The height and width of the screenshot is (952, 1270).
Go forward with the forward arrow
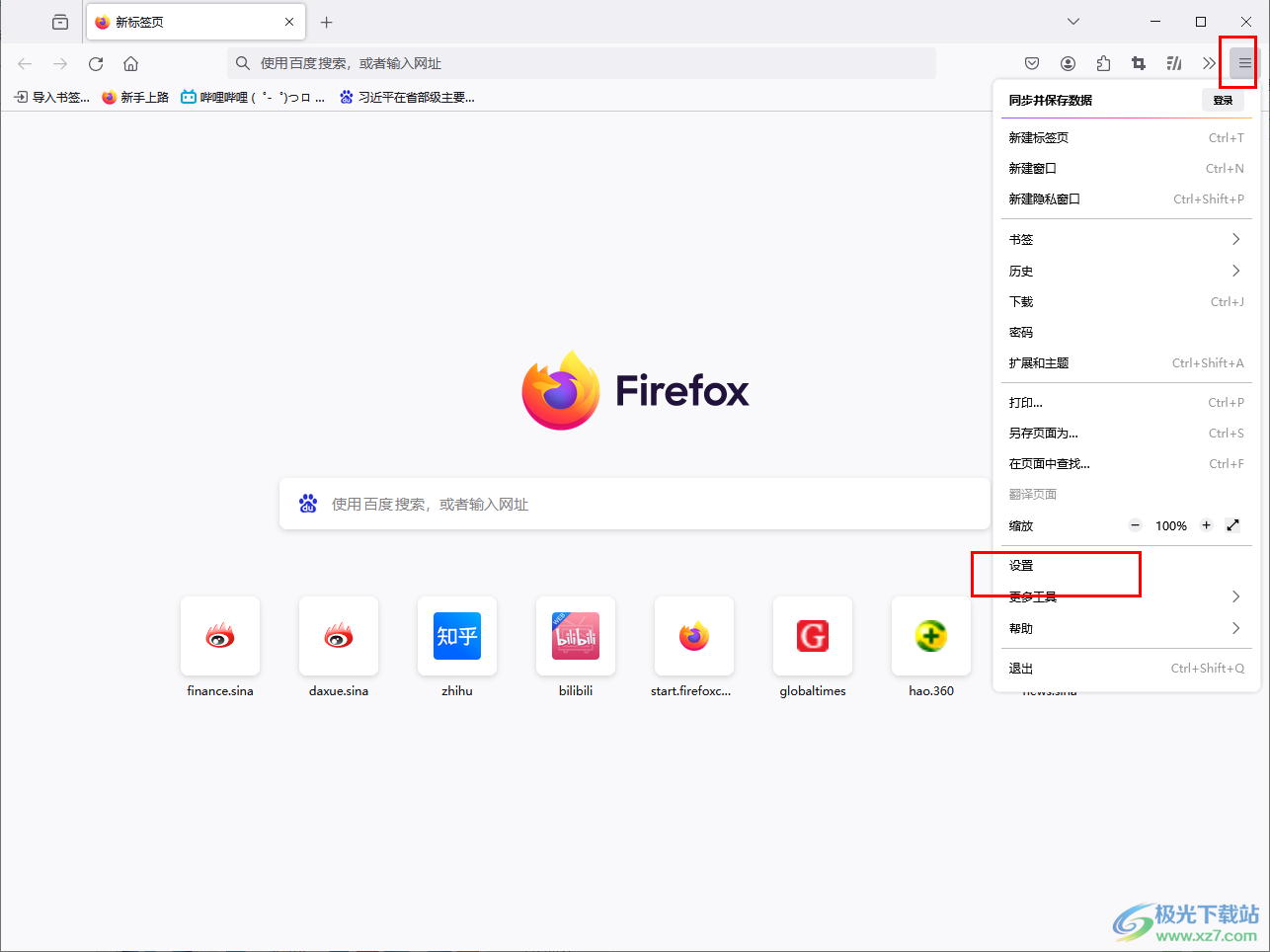click(x=60, y=63)
